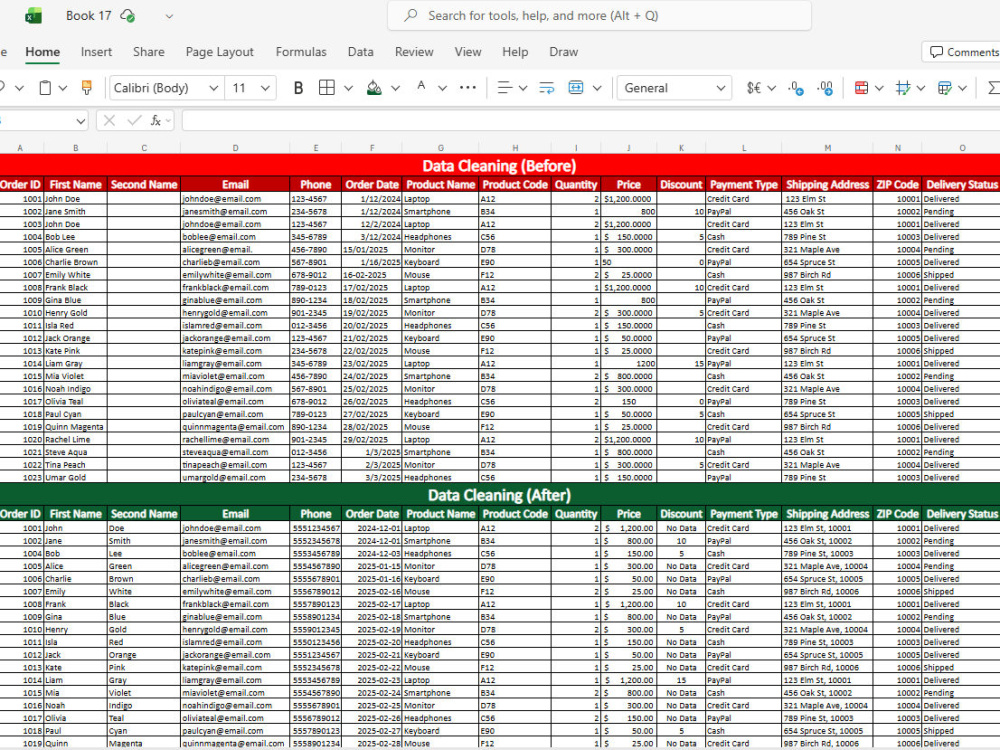Screen dimensions: 1000x750
Task: Select the green Discount header in After table
Action: [681, 514]
